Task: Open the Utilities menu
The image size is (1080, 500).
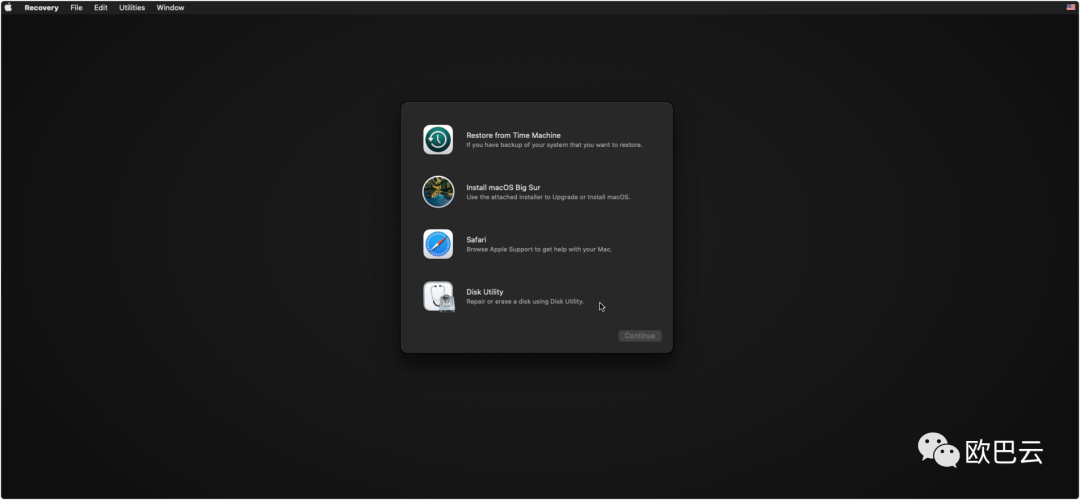Action: click(x=132, y=8)
